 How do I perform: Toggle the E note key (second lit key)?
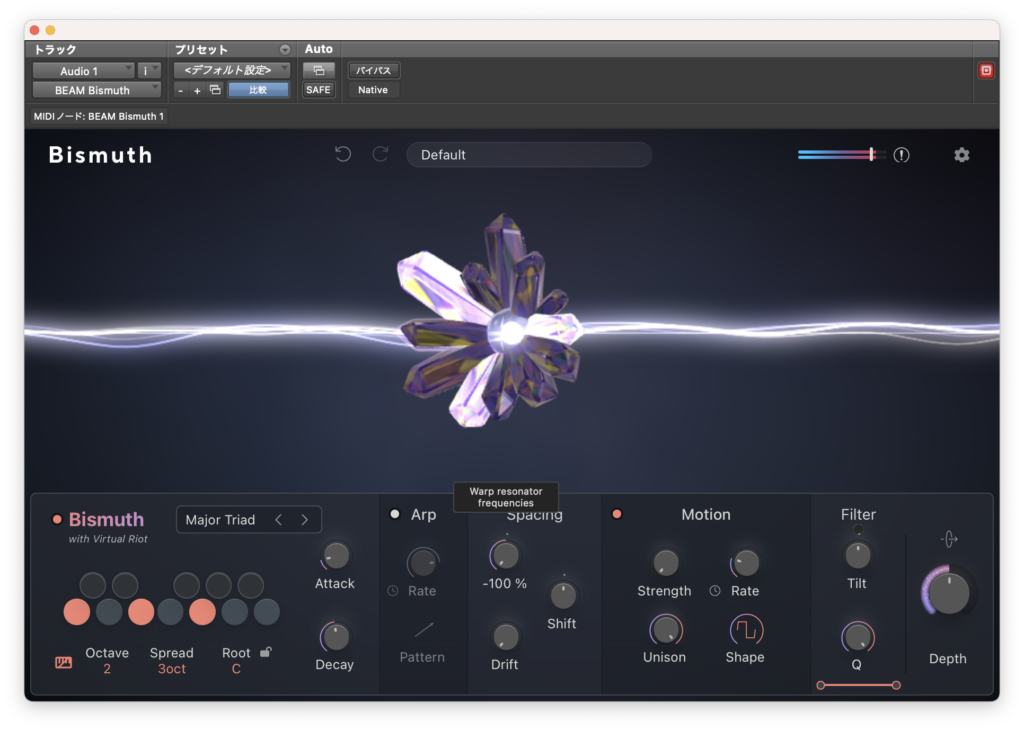141,612
